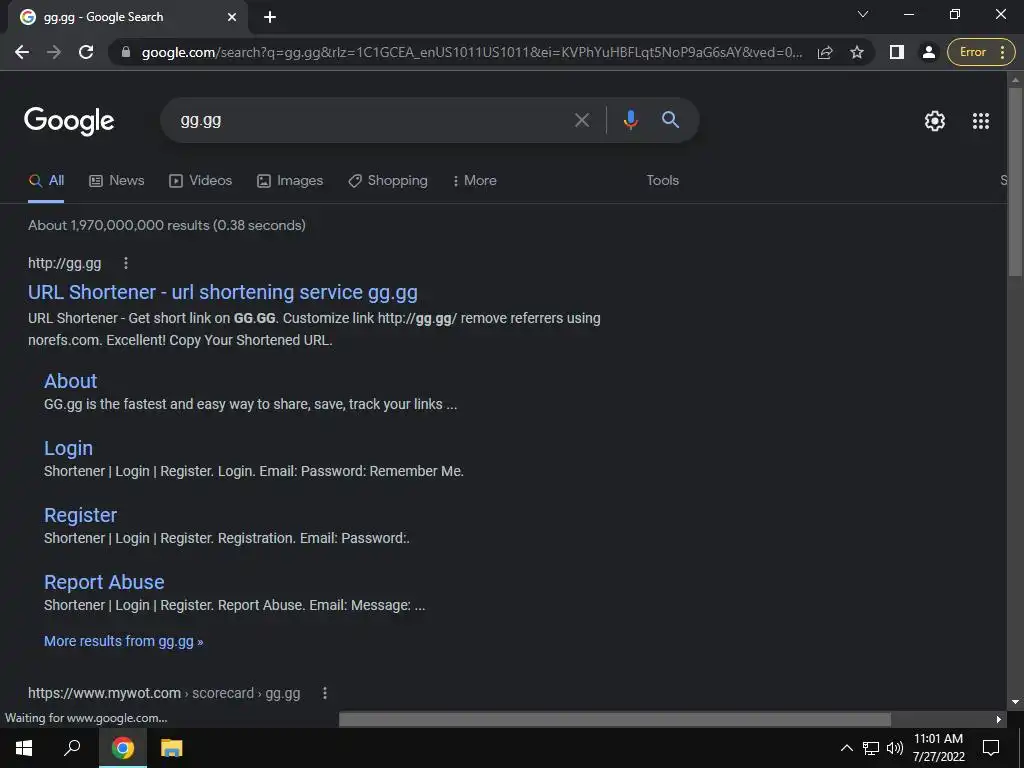Image resolution: width=1024 pixels, height=768 pixels.
Task: Open clock showing 11:01 AM
Action: 938,748
